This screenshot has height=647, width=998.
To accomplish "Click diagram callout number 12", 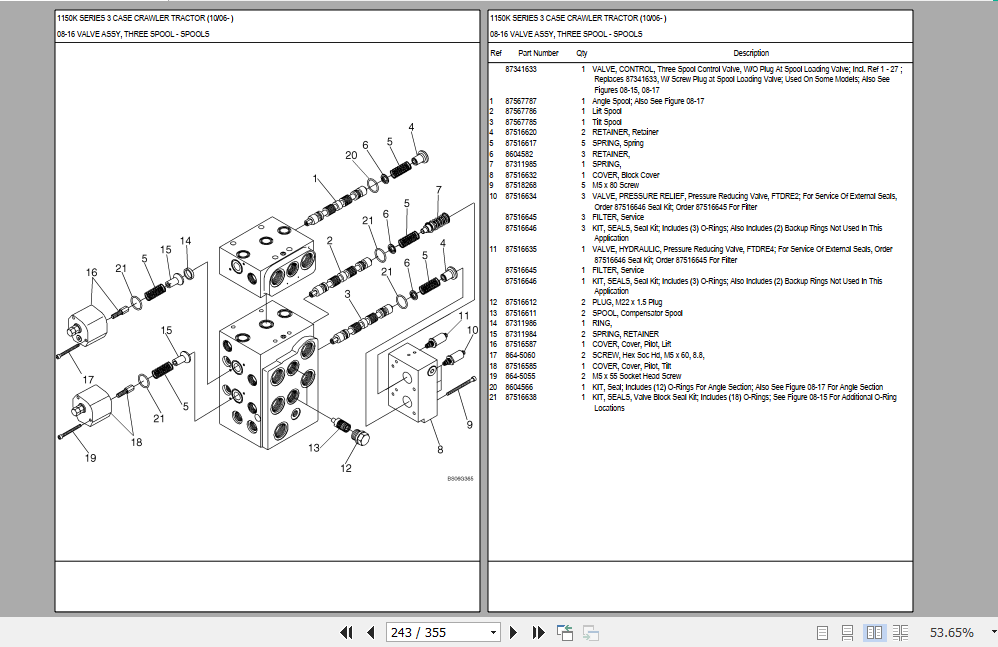I will tap(346, 468).
